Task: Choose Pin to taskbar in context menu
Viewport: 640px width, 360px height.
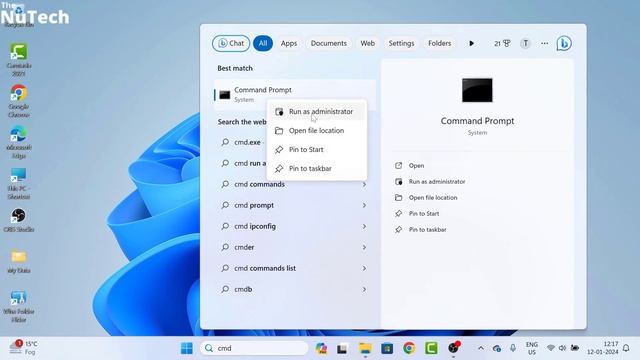Action: tap(317, 168)
